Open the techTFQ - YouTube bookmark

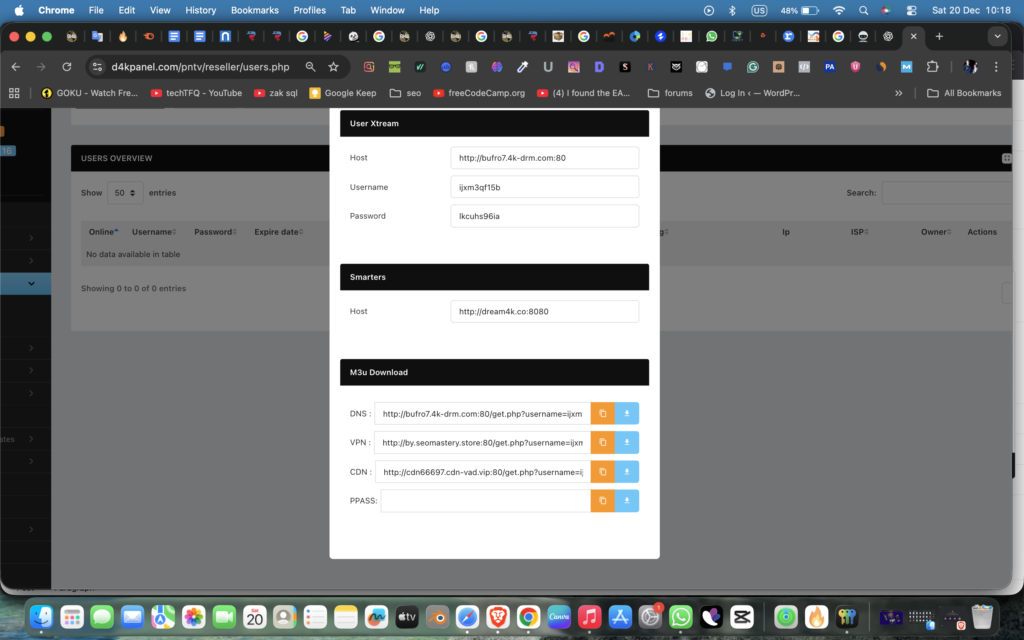point(196,93)
